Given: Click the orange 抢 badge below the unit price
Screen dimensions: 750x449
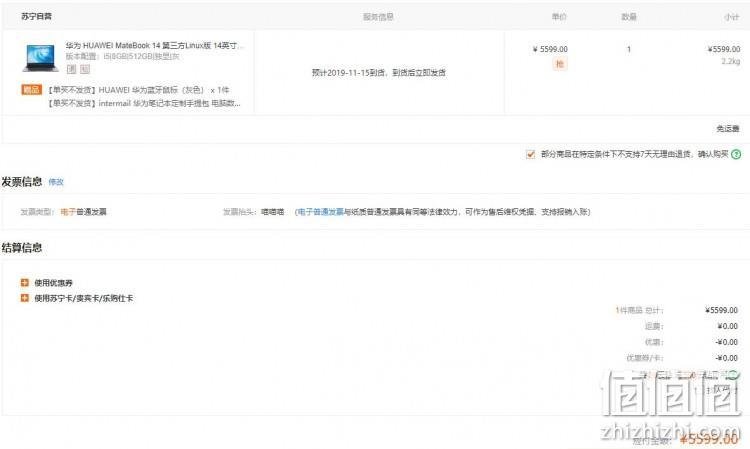Looking at the screenshot, I should click(x=560, y=64).
